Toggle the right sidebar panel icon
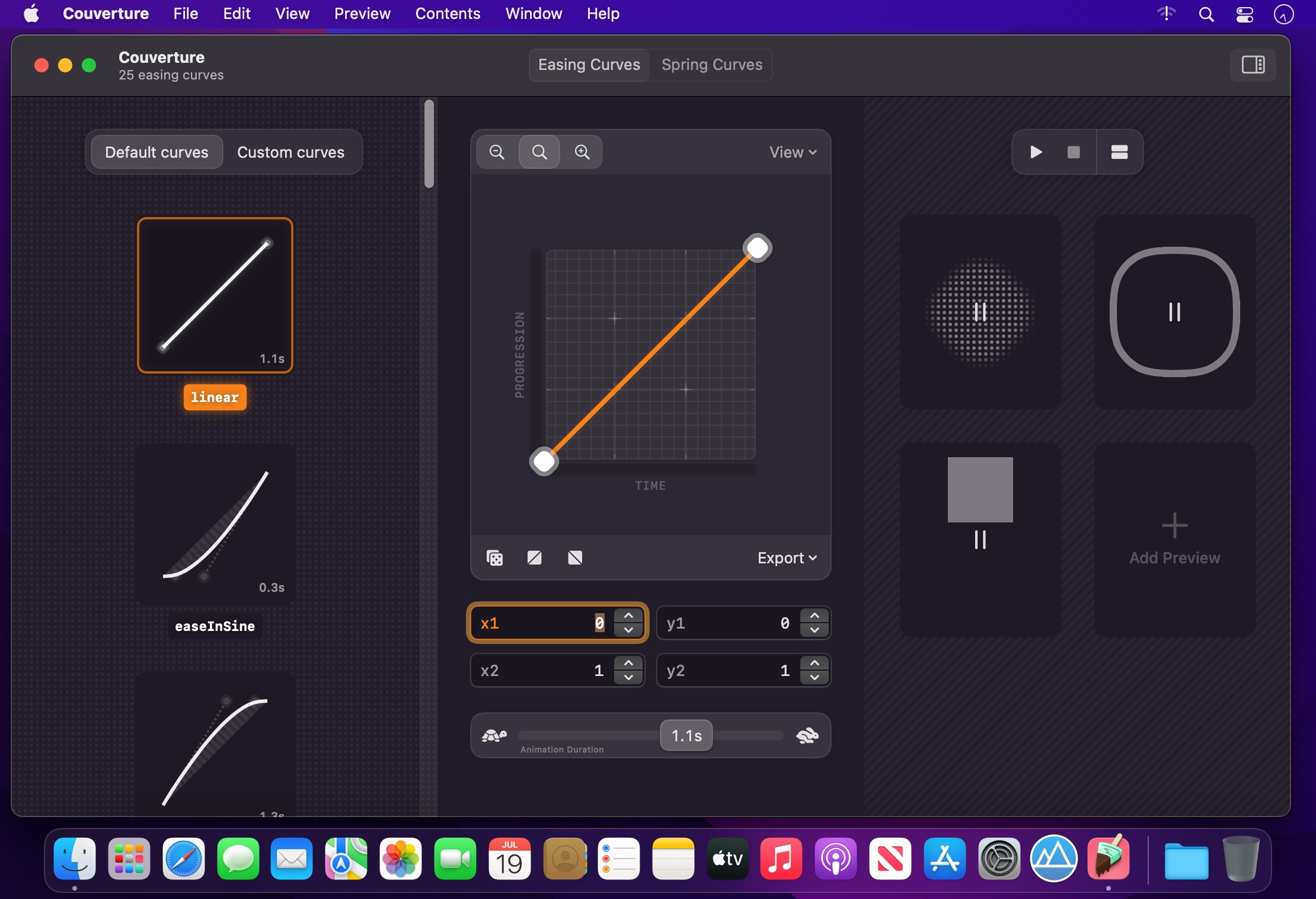 coord(1253,65)
